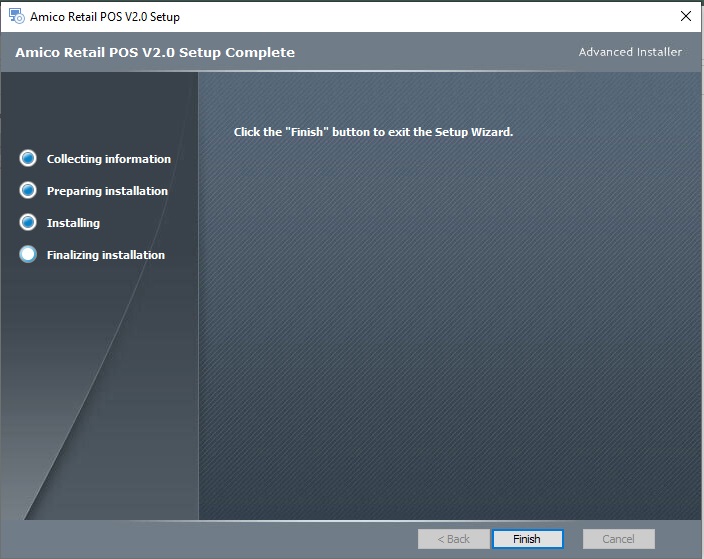Screen dimensions: 704x559
Task: Click the empty sidebar area below the step list
Action: coord(100,400)
